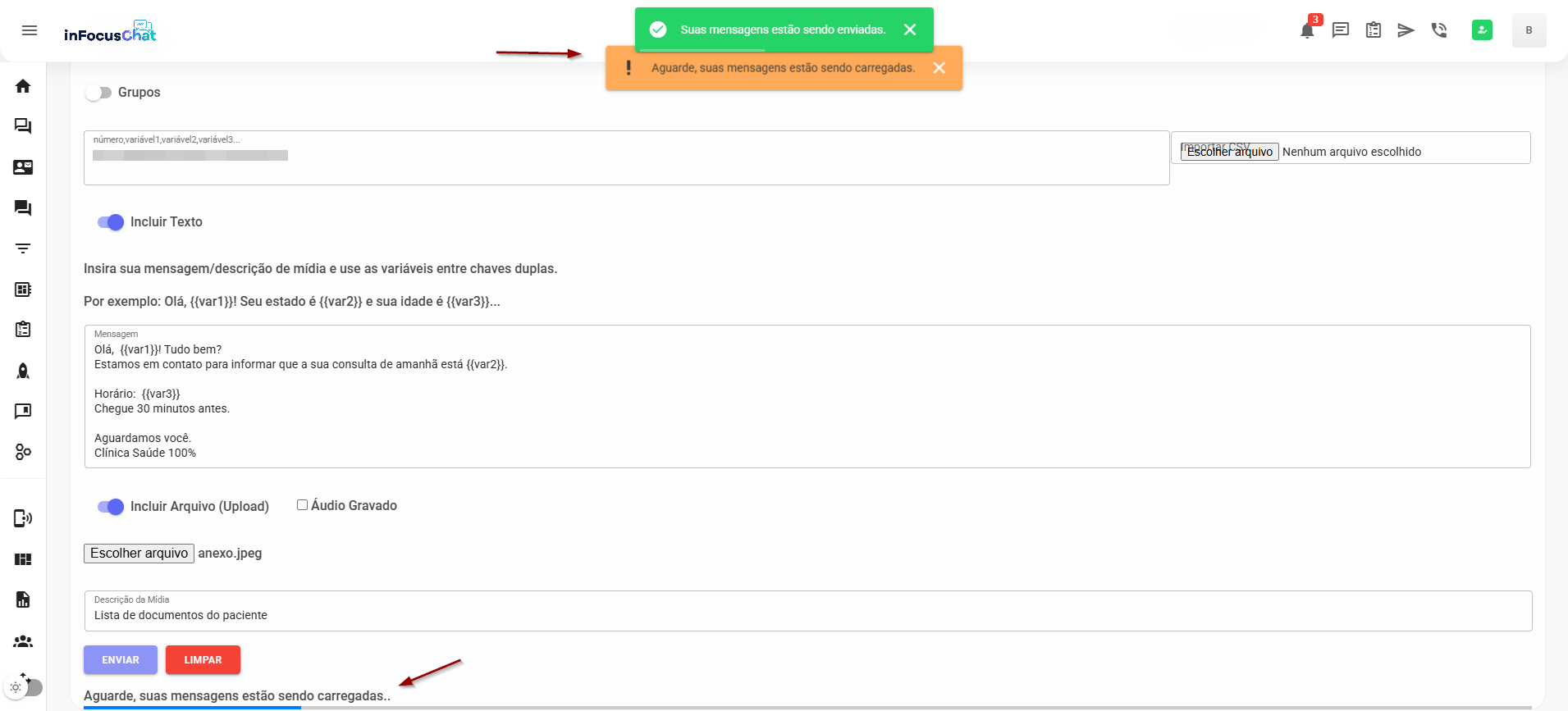The height and width of the screenshot is (711, 1568).
Task: Click the contact card icon in sidebar
Action: (x=23, y=167)
